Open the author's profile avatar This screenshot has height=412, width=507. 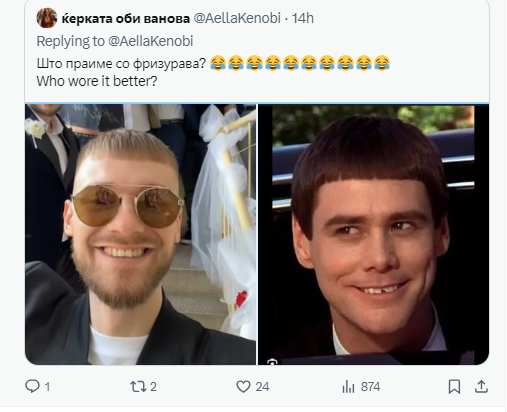click(x=47, y=18)
